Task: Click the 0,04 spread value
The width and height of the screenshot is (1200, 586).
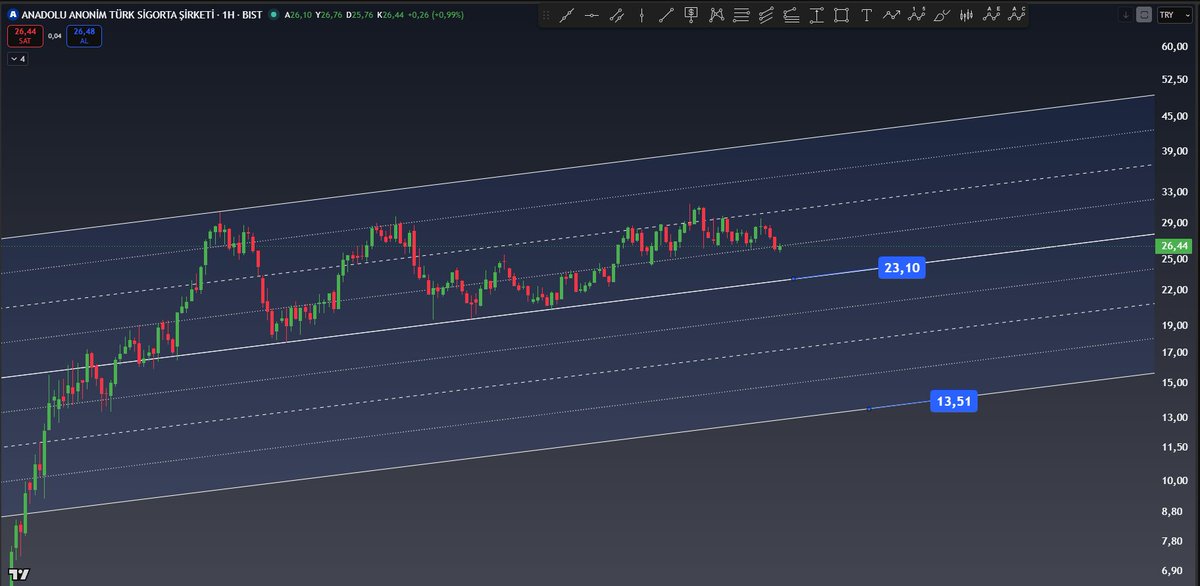Action: pos(54,36)
